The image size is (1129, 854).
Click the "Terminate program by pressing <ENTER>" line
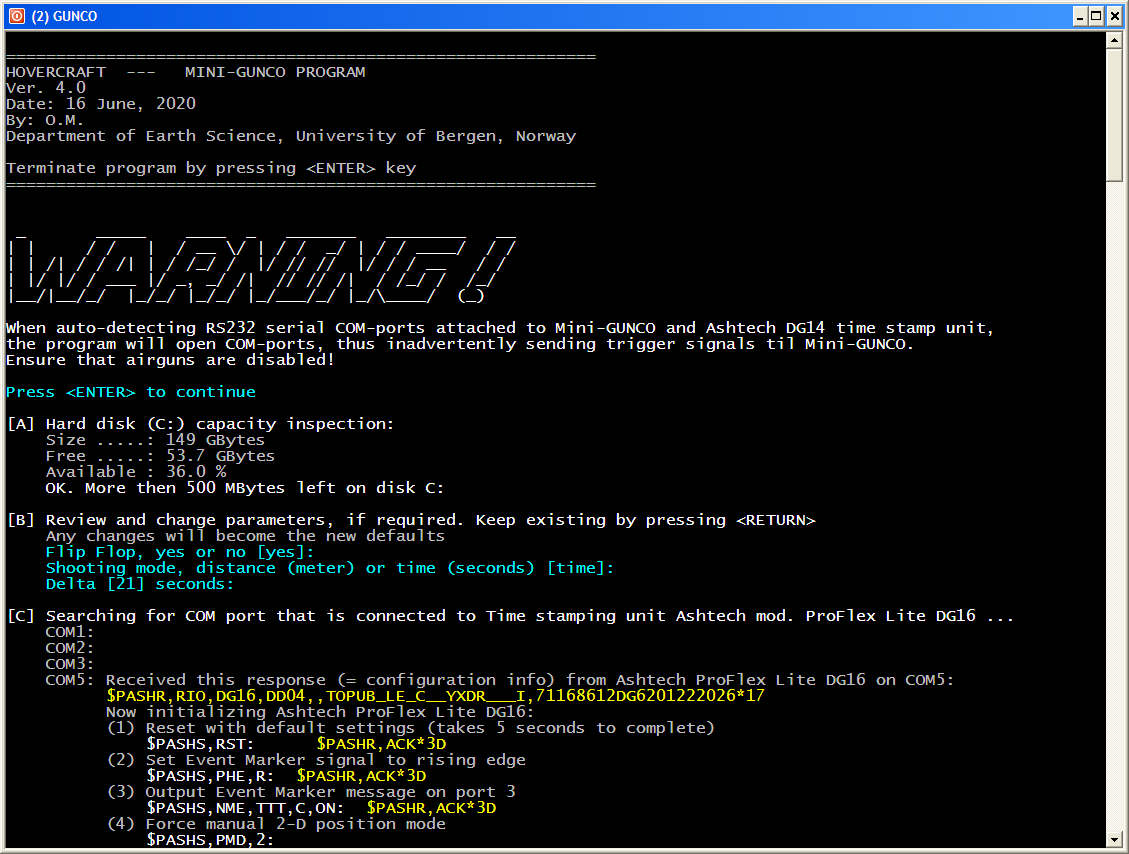pyautogui.click(x=211, y=168)
